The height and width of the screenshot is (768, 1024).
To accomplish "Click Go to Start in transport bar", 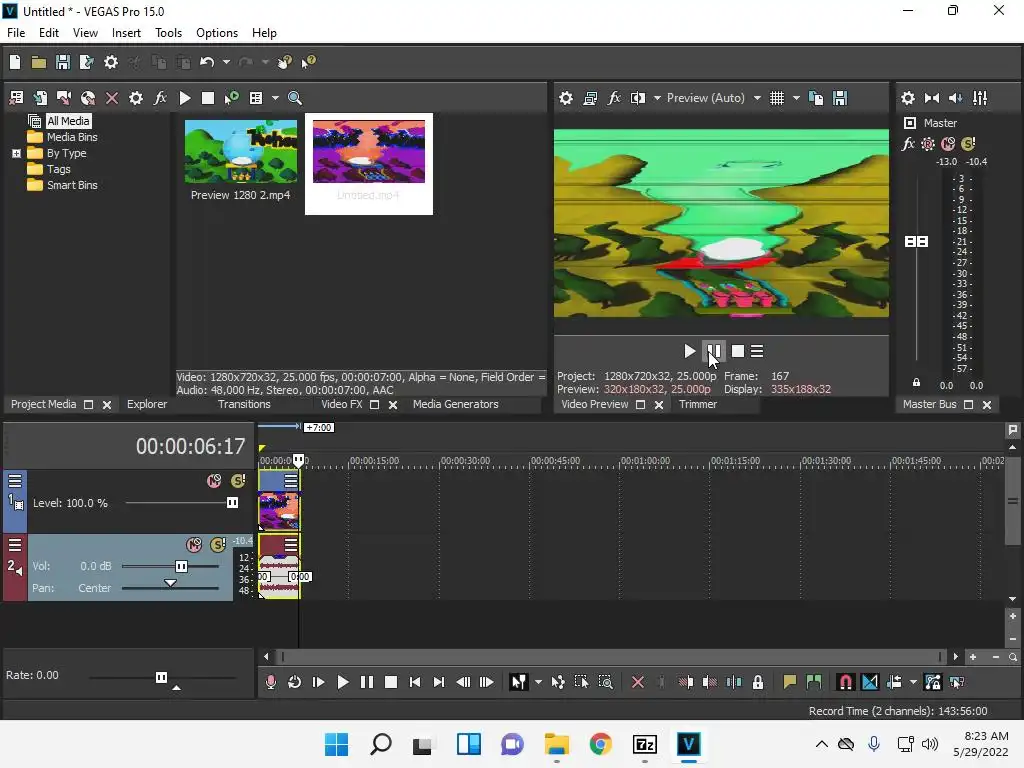I will [415, 682].
